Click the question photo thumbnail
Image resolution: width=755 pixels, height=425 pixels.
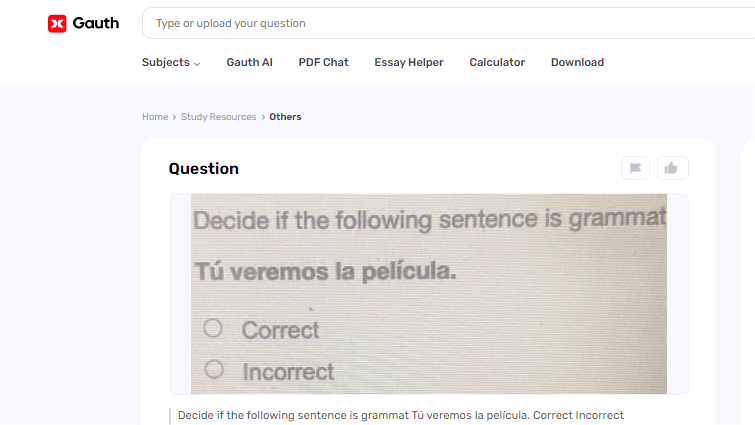(428, 293)
